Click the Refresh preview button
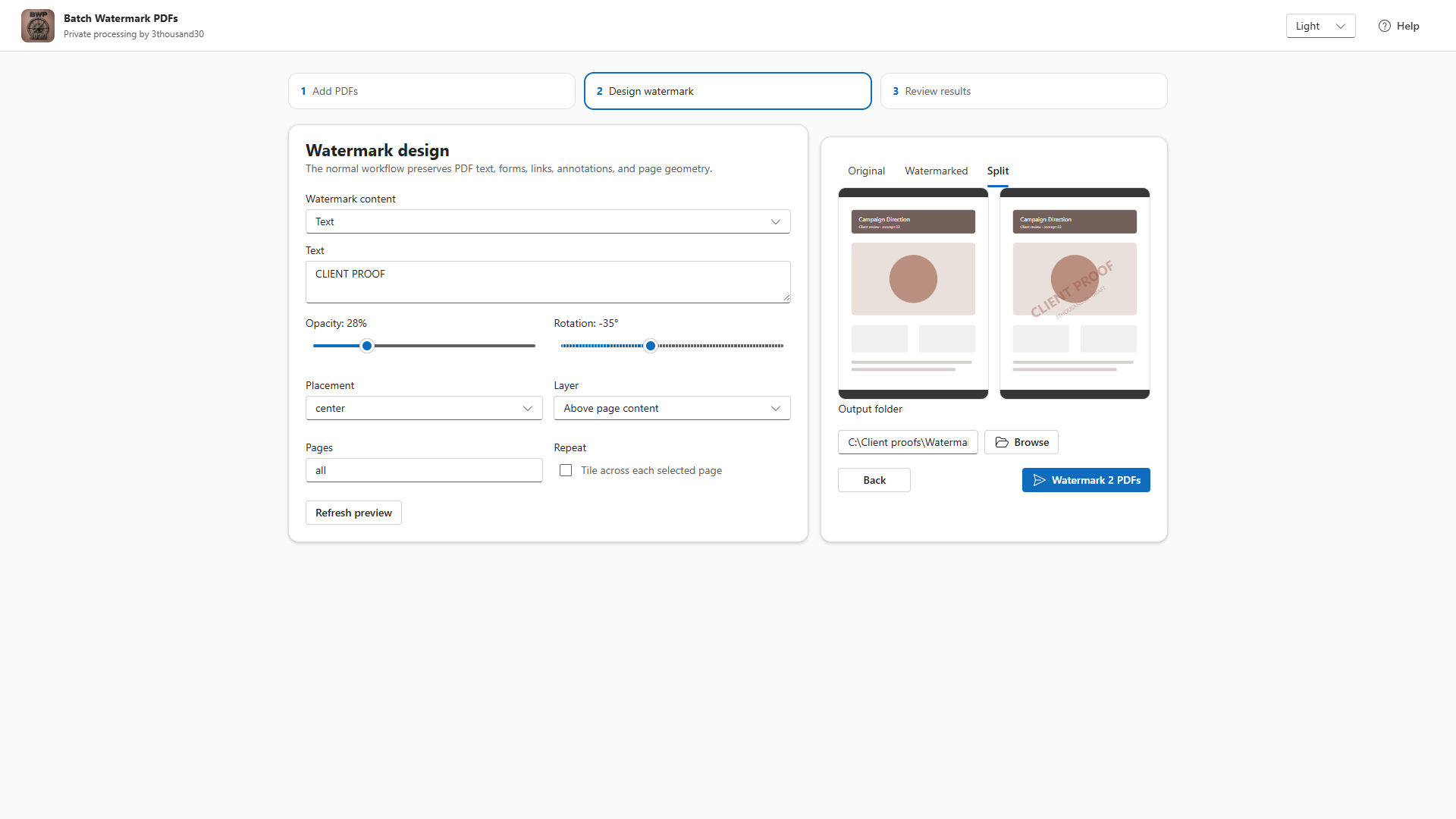 tap(353, 513)
